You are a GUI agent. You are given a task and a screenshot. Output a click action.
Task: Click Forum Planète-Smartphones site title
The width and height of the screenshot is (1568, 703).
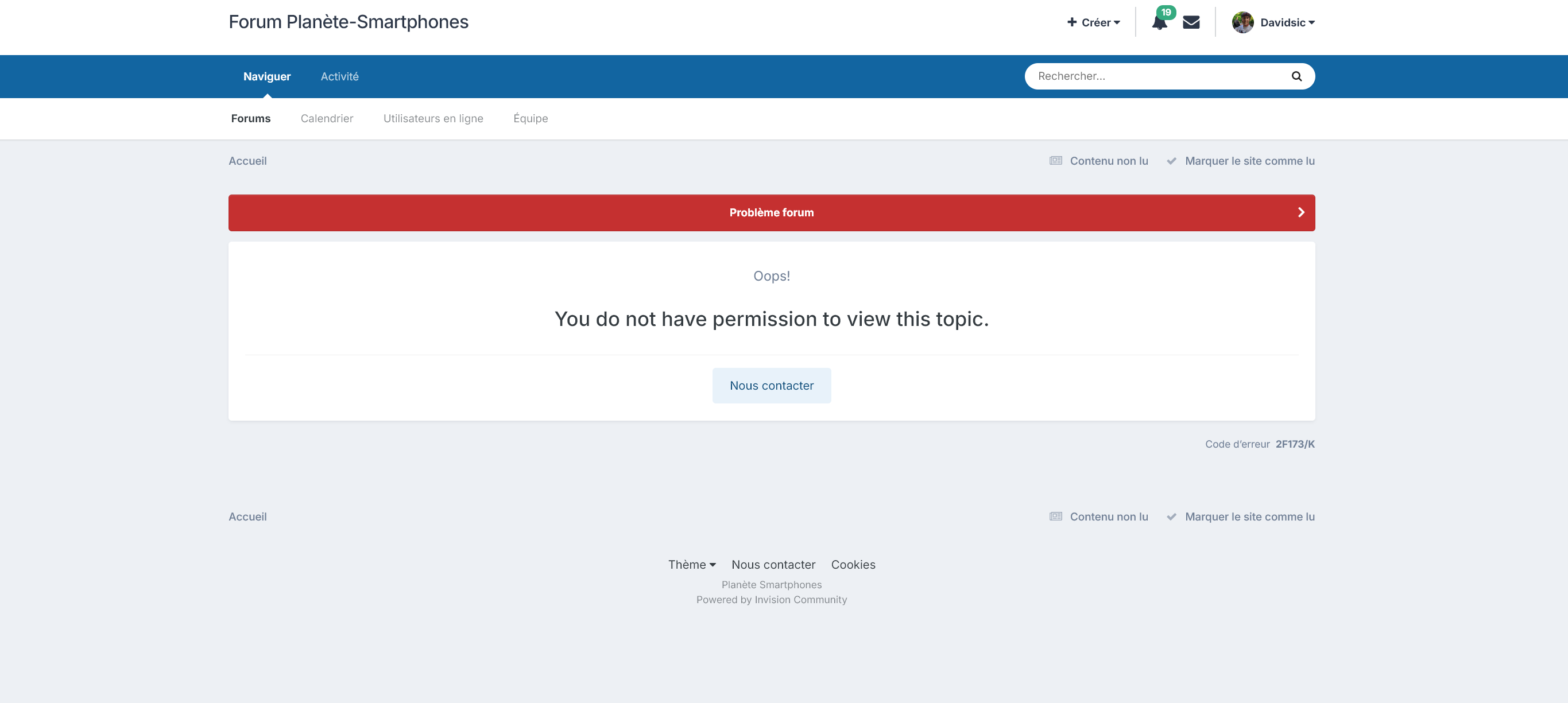[348, 22]
